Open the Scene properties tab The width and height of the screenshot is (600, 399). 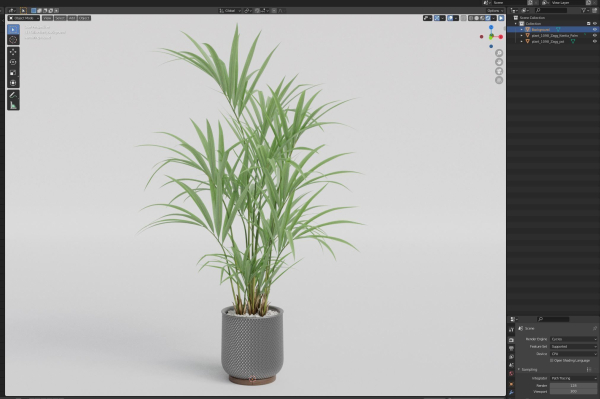coord(512,365)
